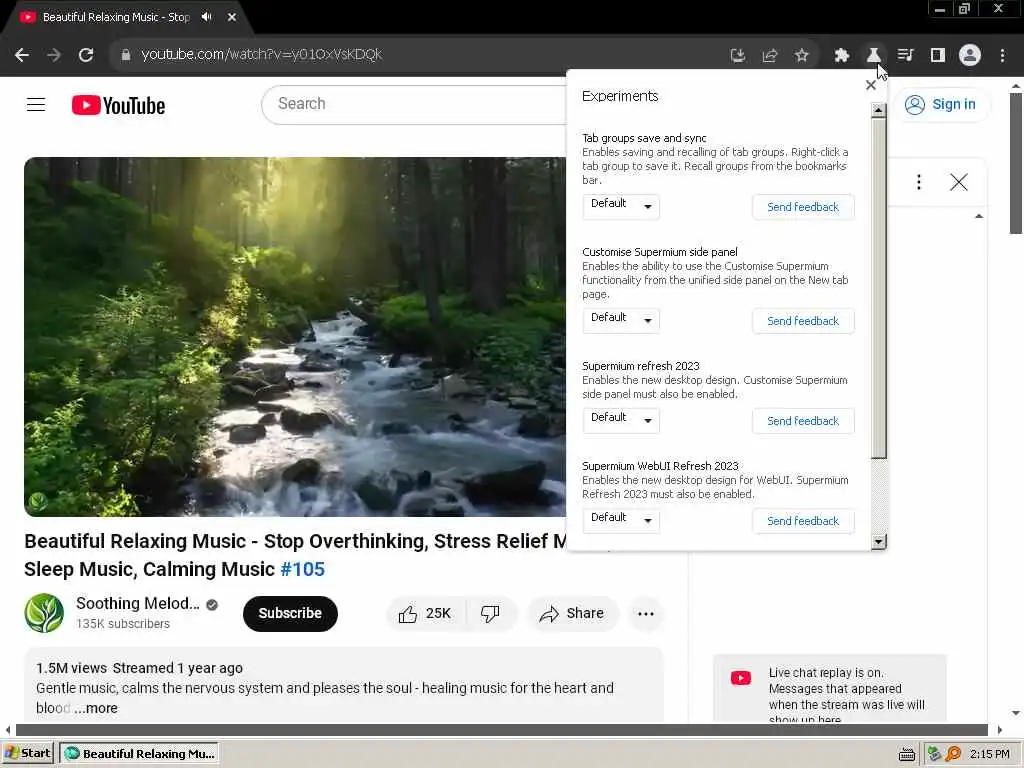The height and width of the screenshot is (768, 1024).
Task: Click the on-screen keyboard tray icon
Action: tap(906, 754)
